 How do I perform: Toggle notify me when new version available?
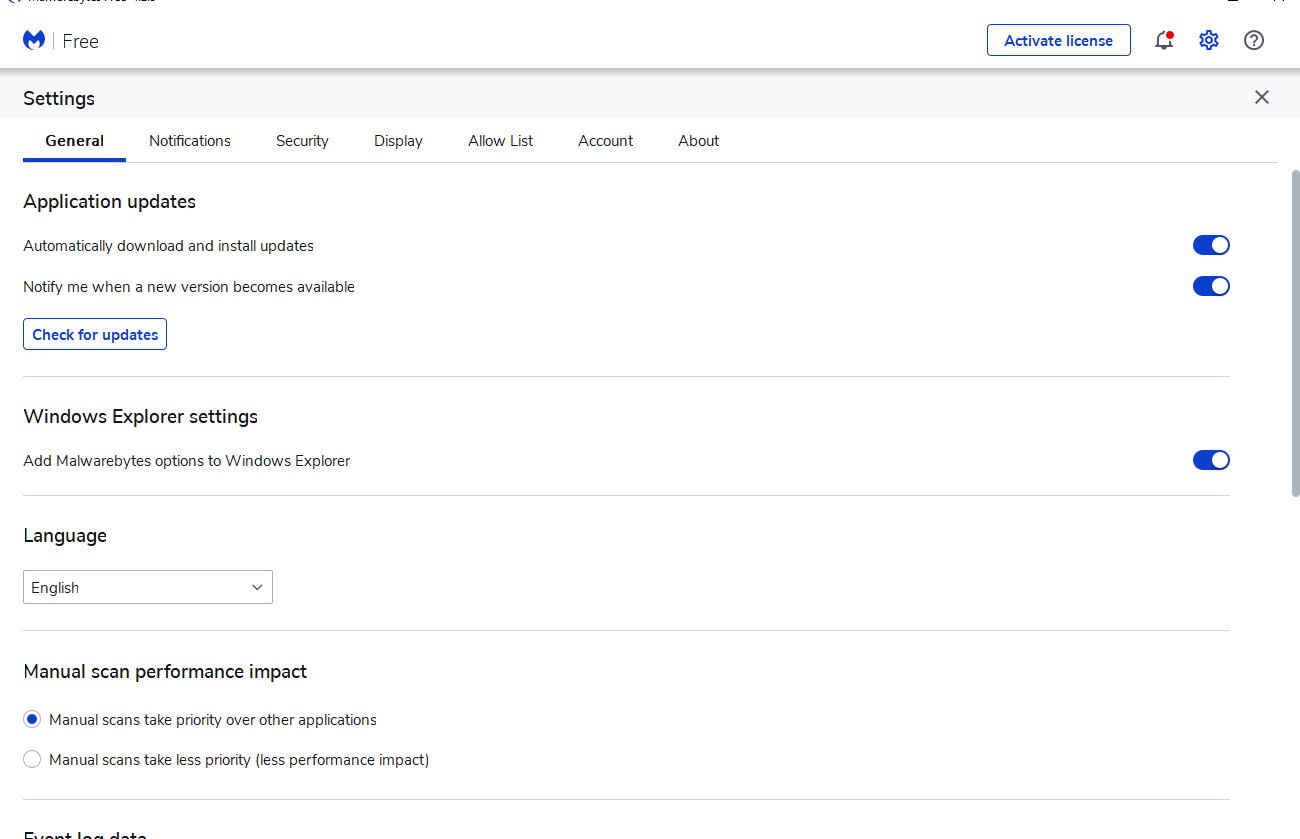(x=1211, y=286)
